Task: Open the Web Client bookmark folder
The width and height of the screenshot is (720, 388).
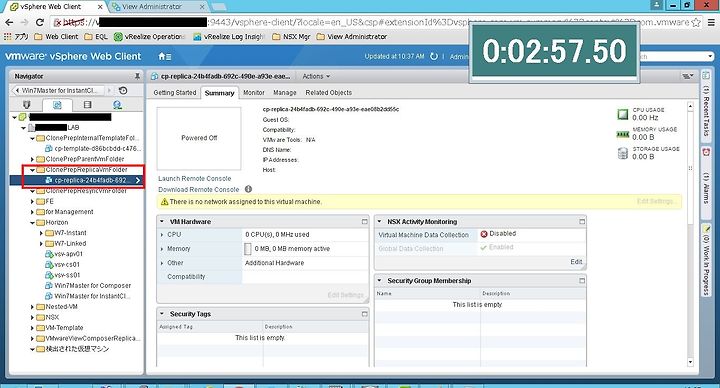Action: click(56, 37)
